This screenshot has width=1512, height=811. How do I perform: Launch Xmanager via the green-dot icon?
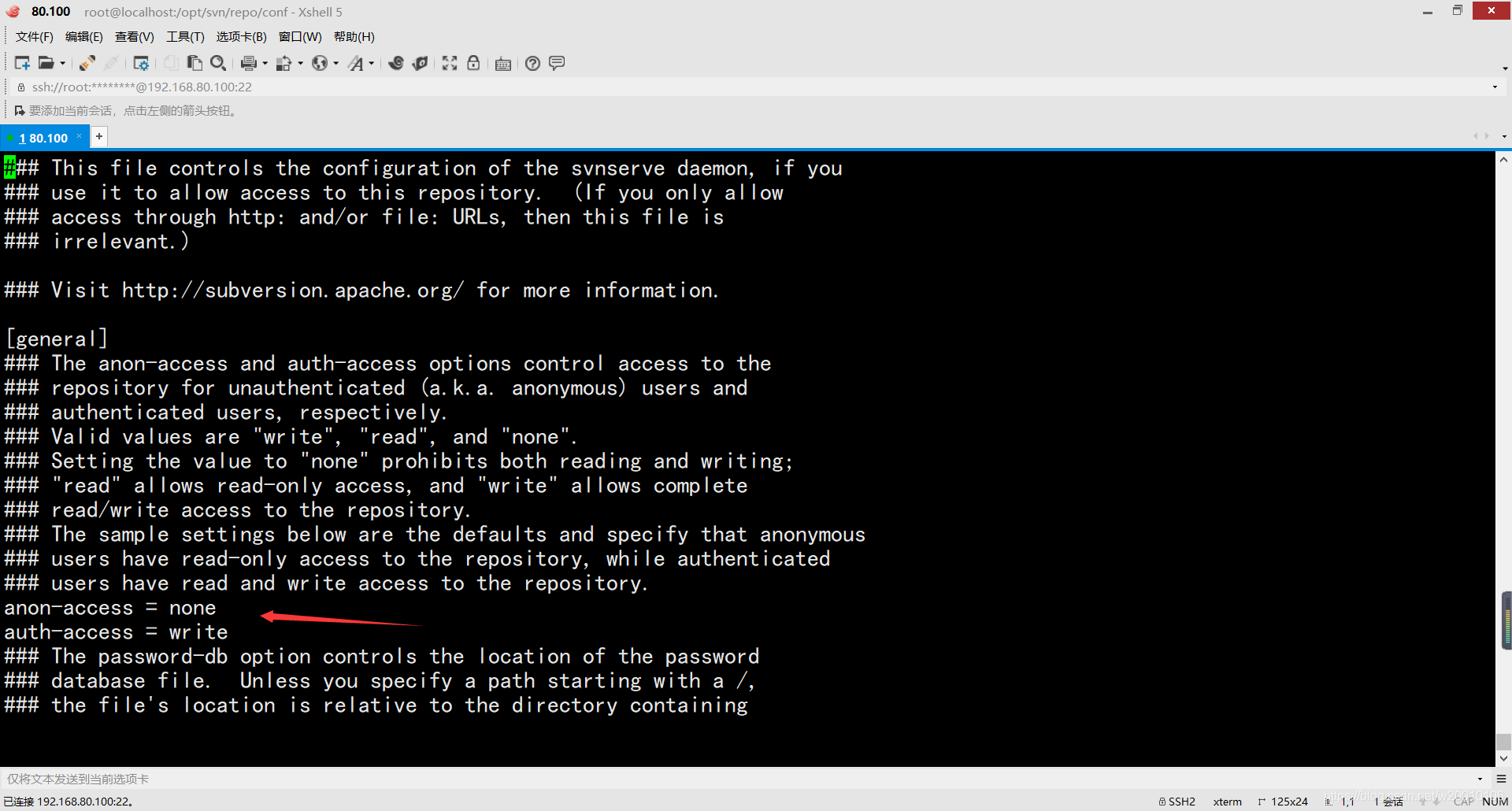pos(421,63)
